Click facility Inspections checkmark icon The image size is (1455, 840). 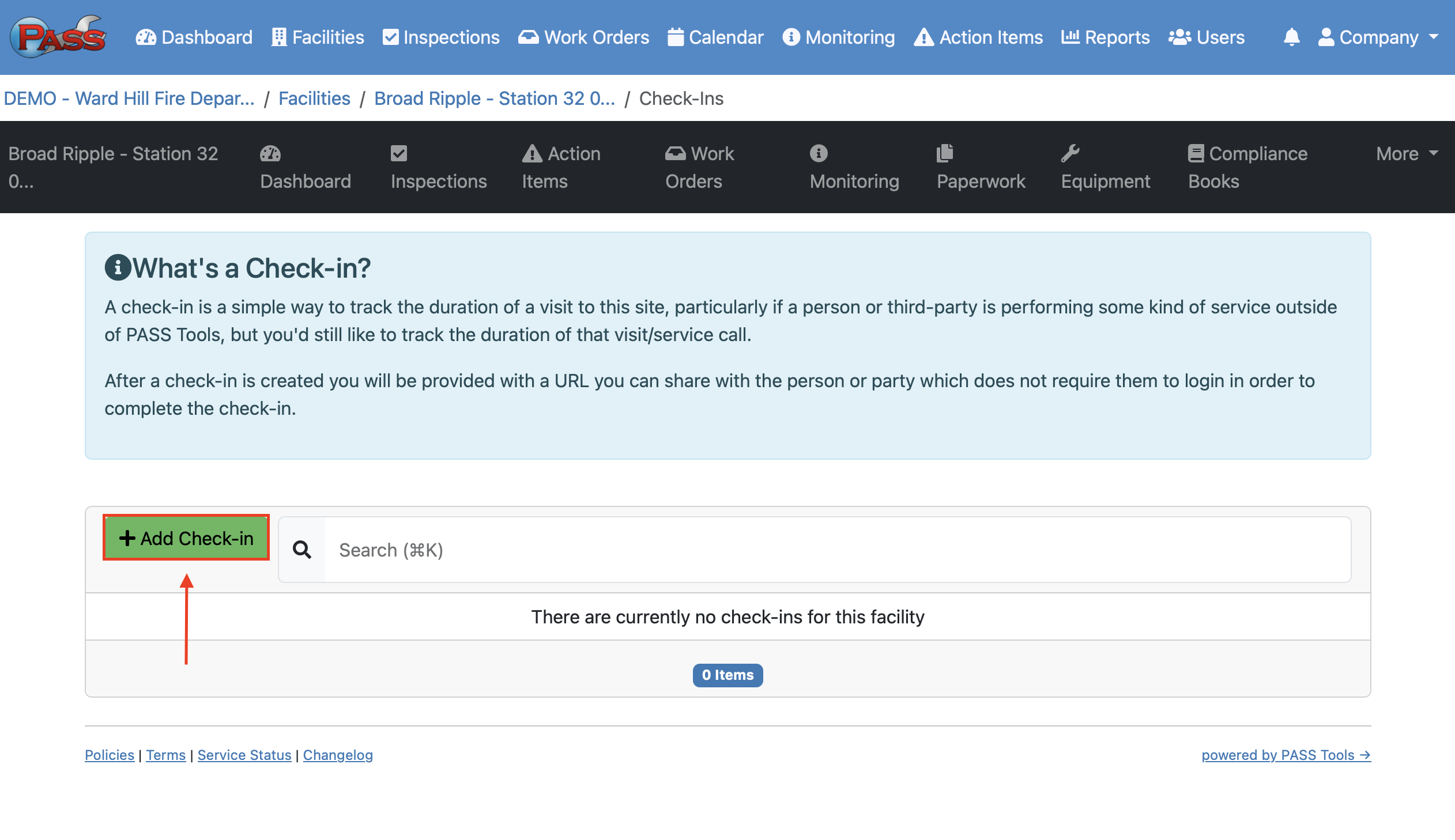click(x=399, y=153)
